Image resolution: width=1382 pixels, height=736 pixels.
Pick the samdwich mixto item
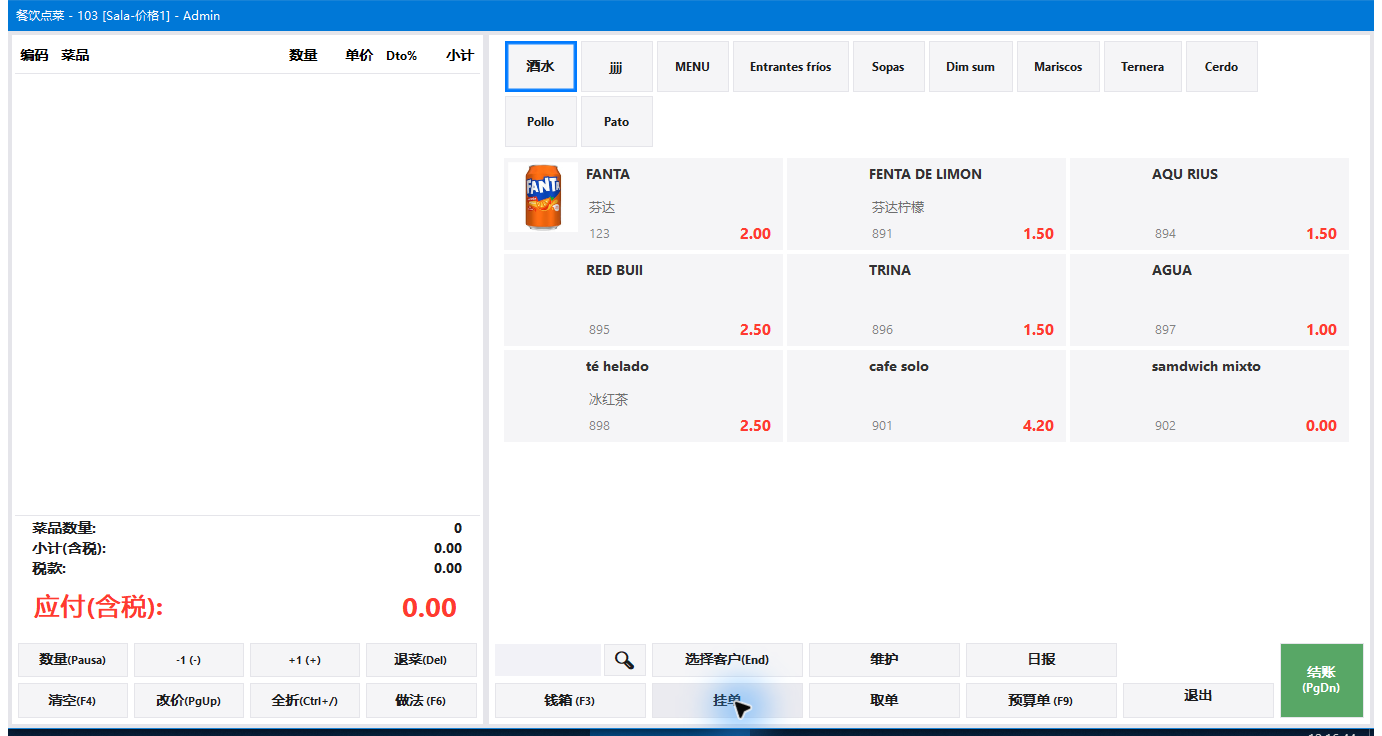tap(1209, 395)
